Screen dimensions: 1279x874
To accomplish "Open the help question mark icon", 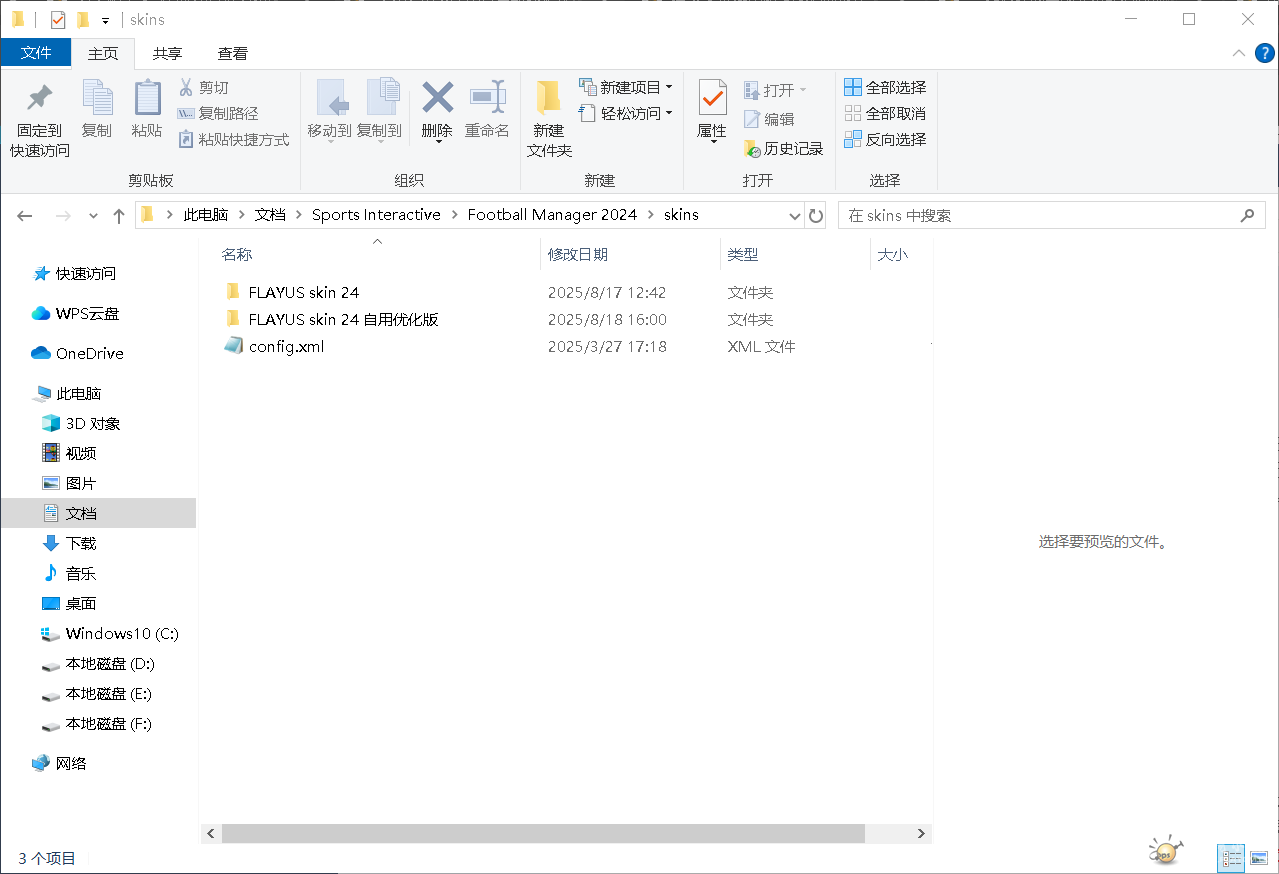I will [1264, 53].
